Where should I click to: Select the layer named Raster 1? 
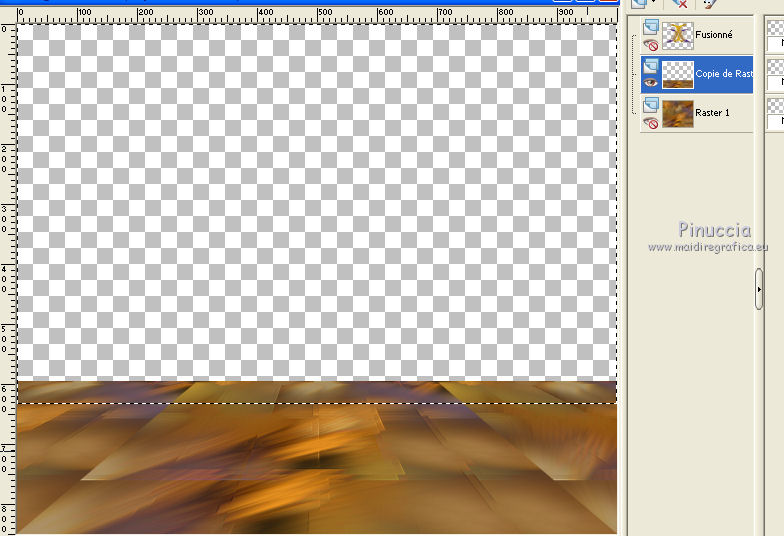[x=712, y=112]
